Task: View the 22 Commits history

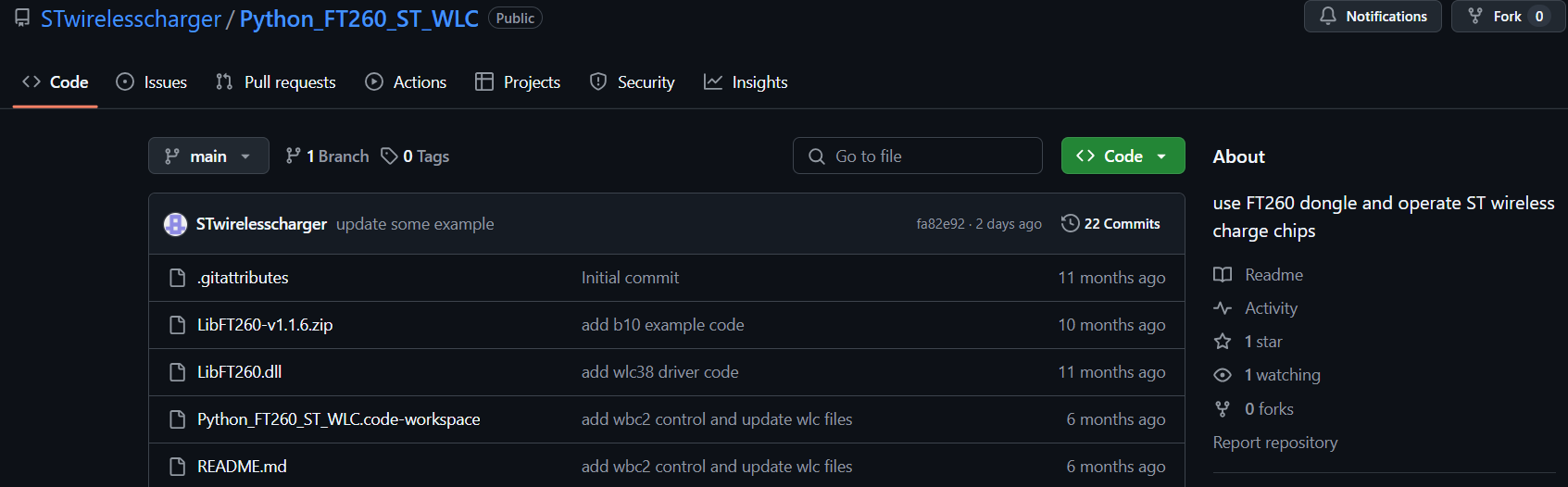Action: pyautogui.click(x=1111, y=224)
